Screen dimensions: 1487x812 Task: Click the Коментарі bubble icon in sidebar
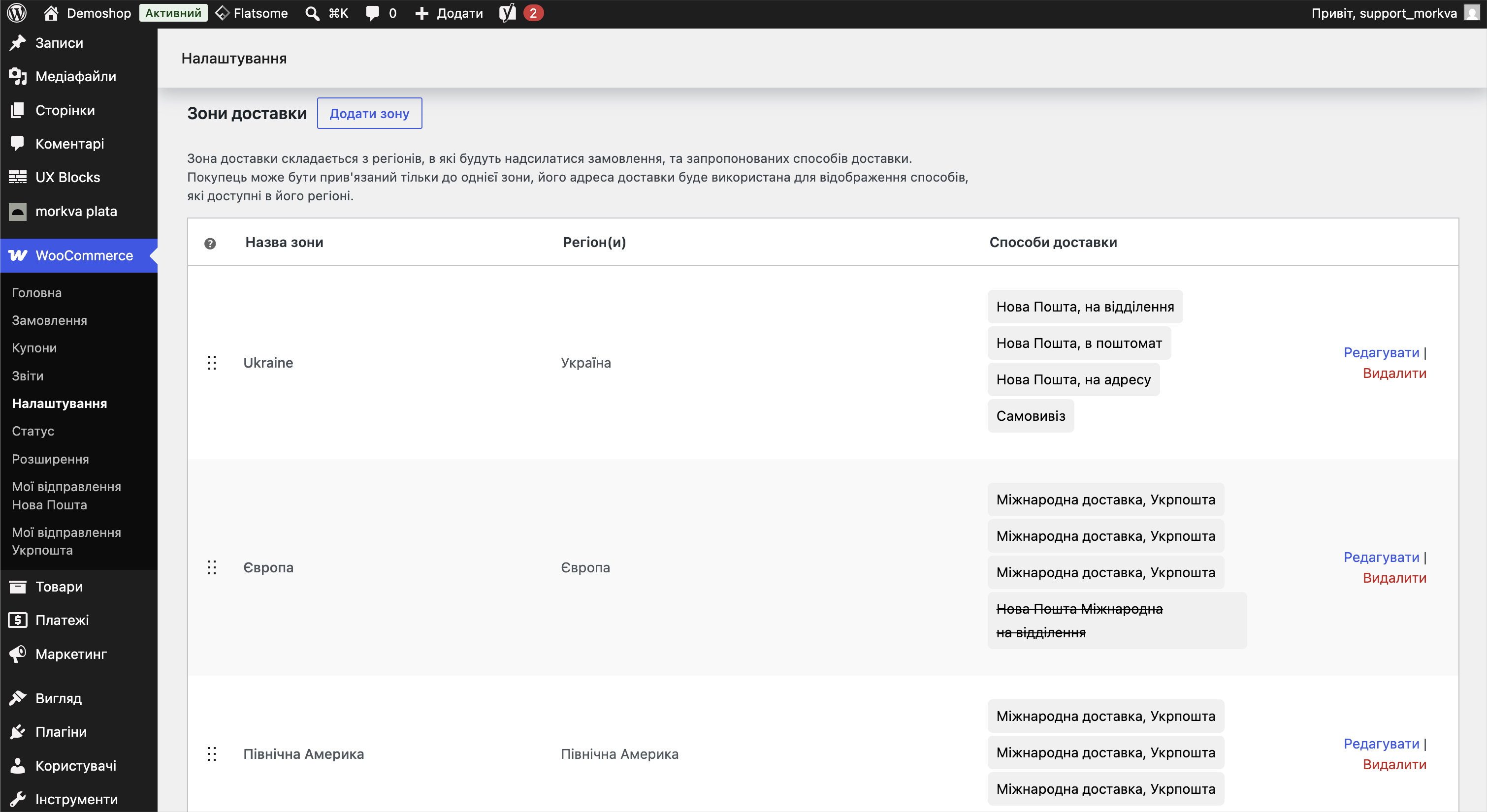[x=17, y=144]
